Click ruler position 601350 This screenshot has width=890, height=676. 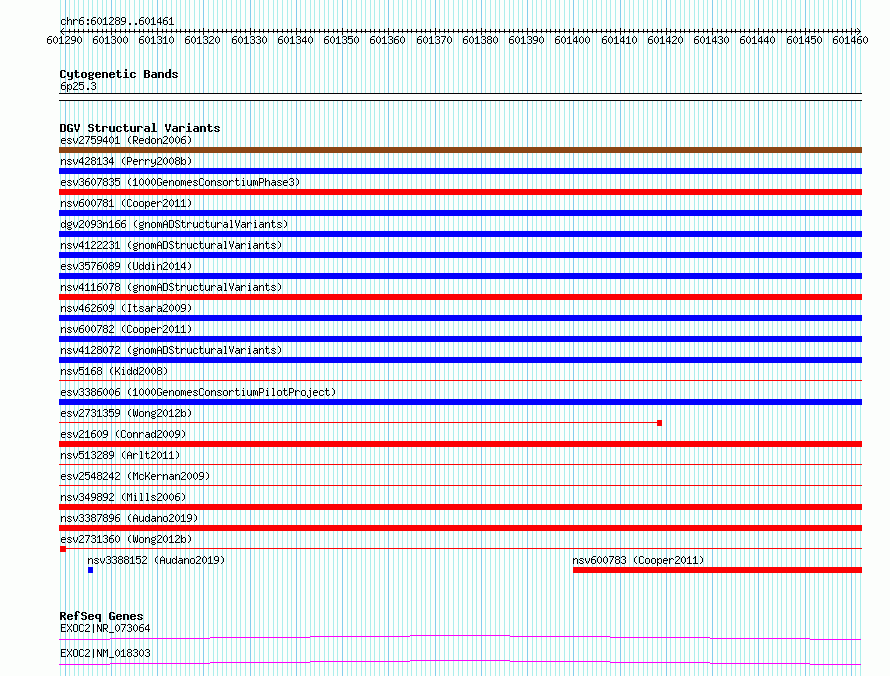point(341,40)
